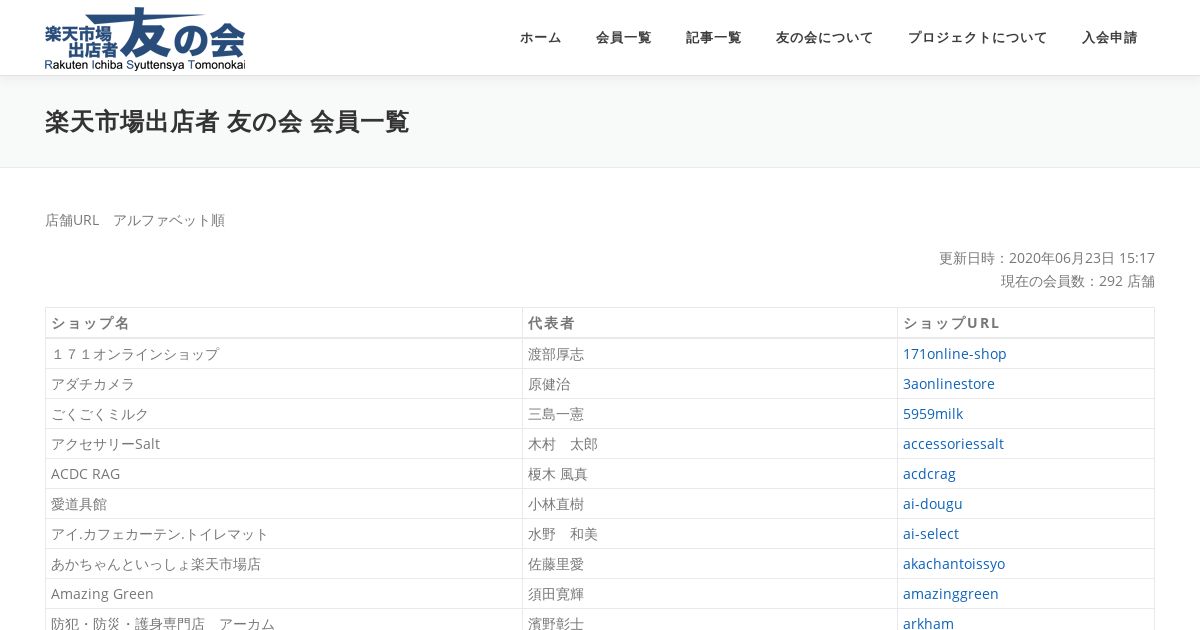
Task: Open the akachantoissyo link
Action: coord(953,564)
